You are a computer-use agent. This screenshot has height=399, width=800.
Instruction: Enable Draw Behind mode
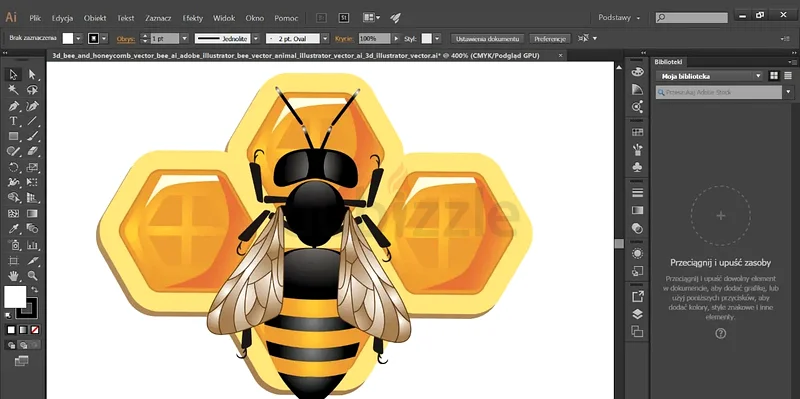(x=23, y=345)
